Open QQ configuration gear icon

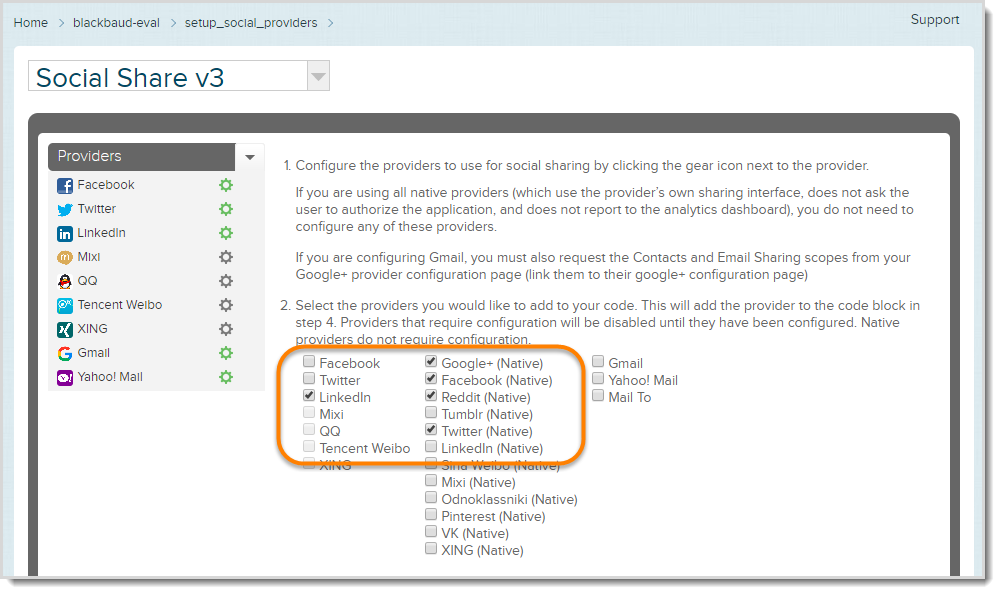(226, 281)
